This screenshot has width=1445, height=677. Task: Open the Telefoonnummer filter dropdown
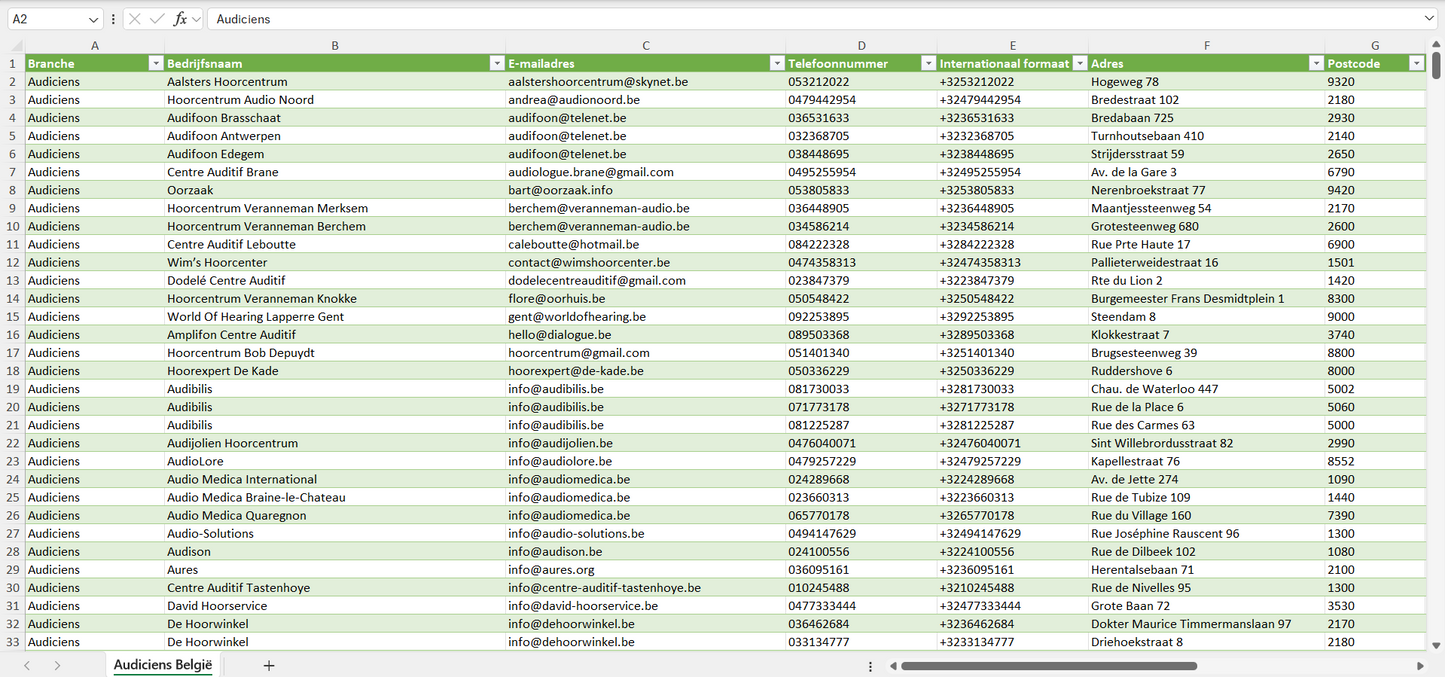(927, 63)
